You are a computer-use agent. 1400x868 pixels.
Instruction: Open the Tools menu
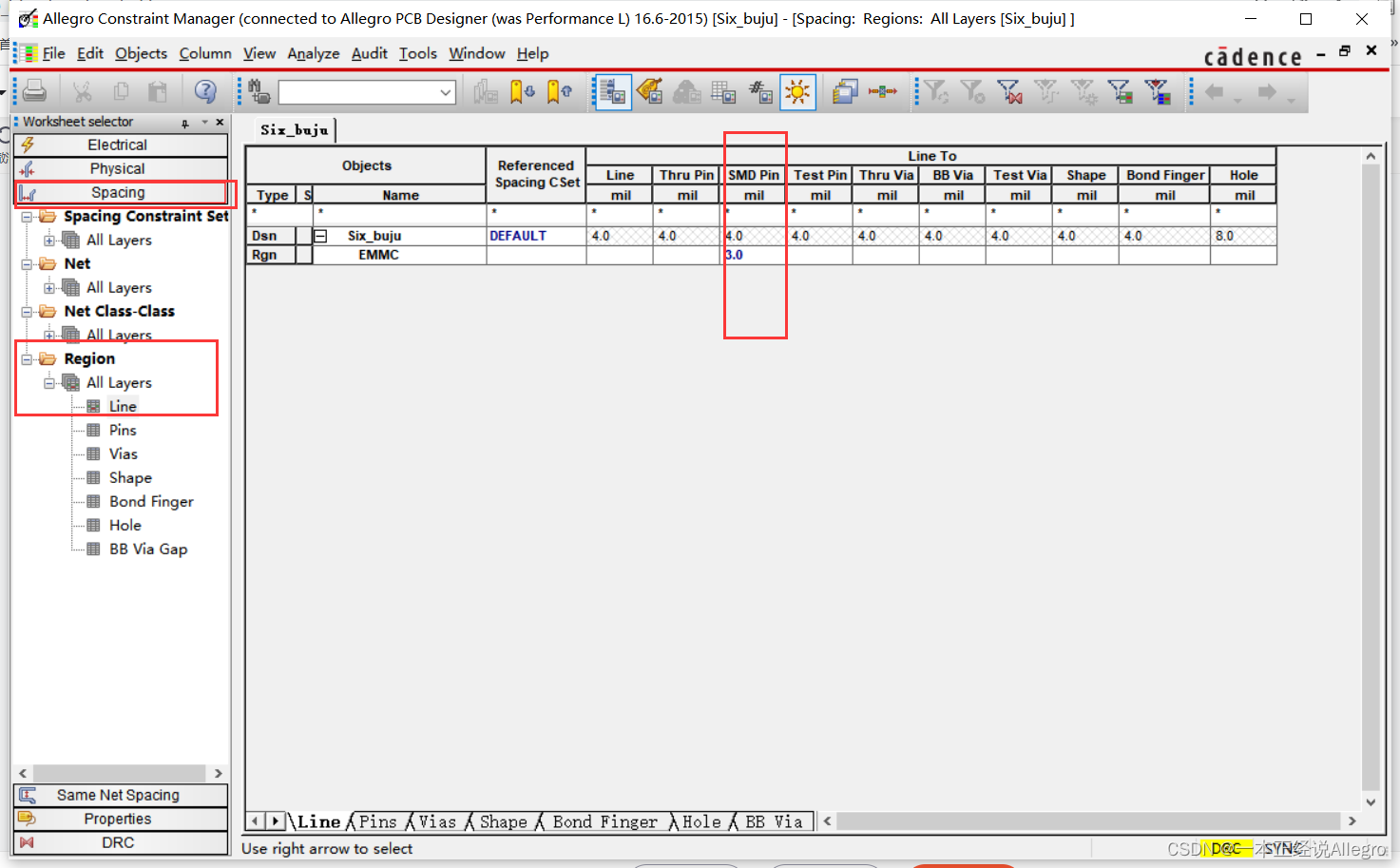tap(418, 53)
